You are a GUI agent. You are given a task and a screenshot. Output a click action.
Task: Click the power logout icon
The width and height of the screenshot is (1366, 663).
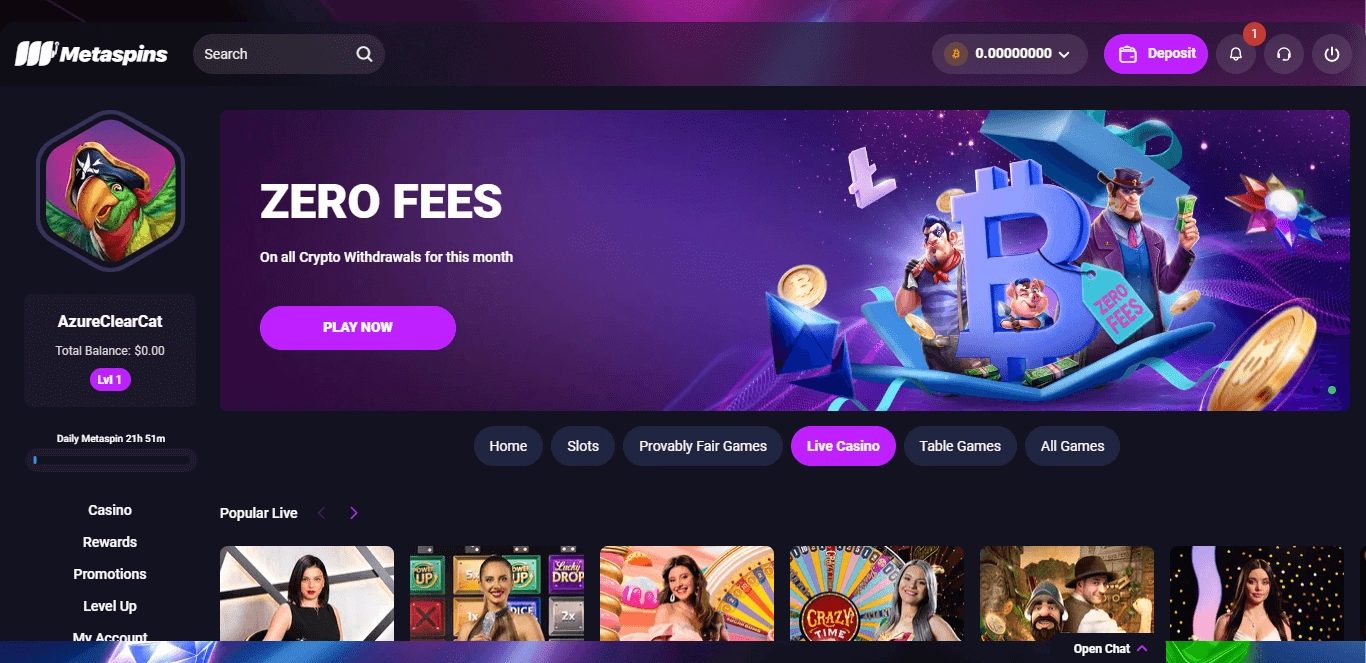[1332, 54]
